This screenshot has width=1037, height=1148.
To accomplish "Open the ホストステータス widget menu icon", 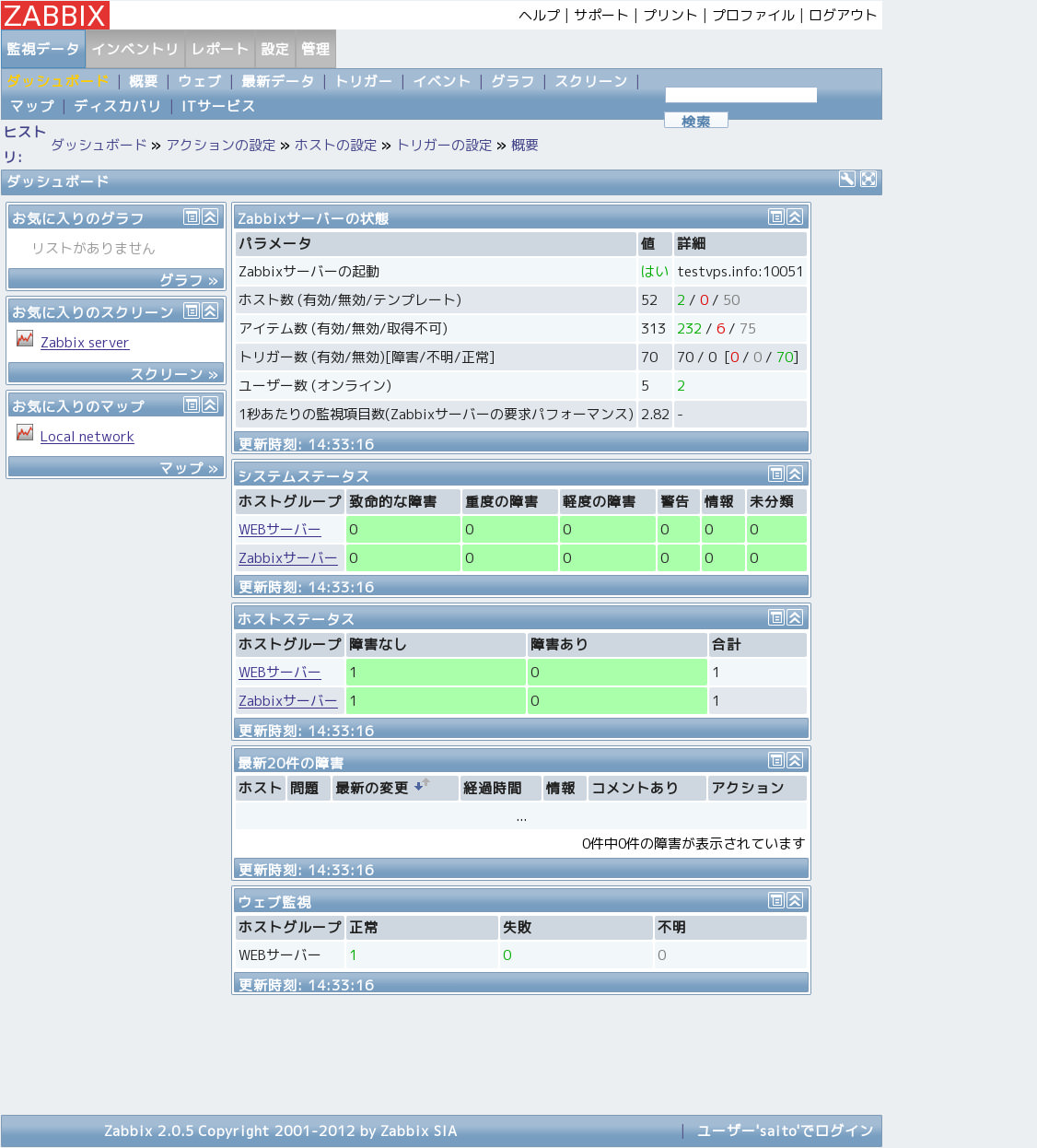I will tap(776, 617).
